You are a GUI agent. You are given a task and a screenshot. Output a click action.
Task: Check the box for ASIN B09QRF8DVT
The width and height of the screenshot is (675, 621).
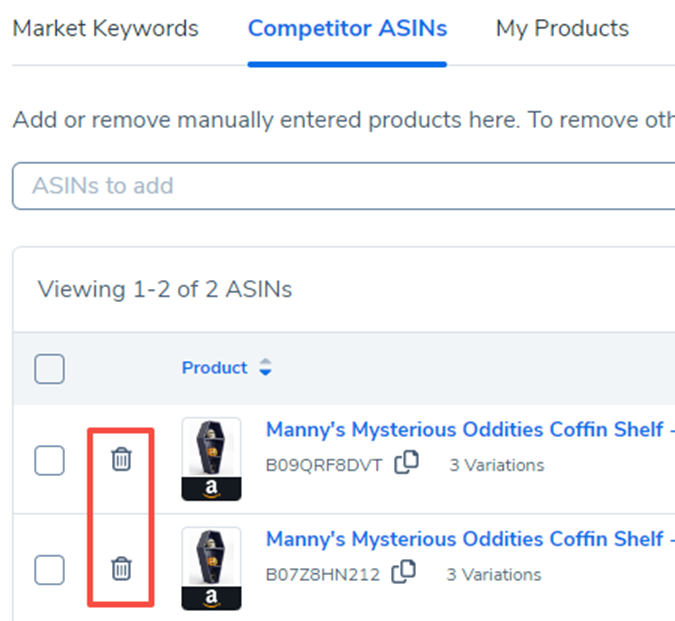click(x=49, y=460)
